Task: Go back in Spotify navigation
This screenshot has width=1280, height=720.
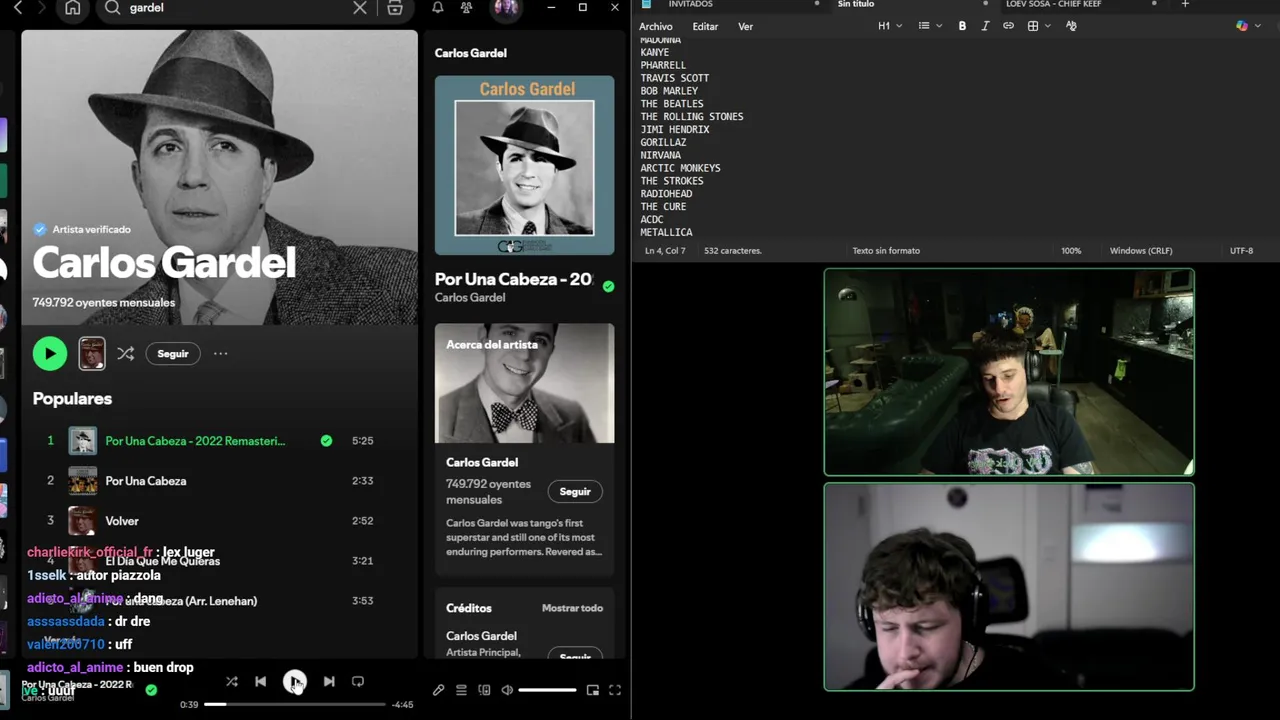Action: pos(17,7)
